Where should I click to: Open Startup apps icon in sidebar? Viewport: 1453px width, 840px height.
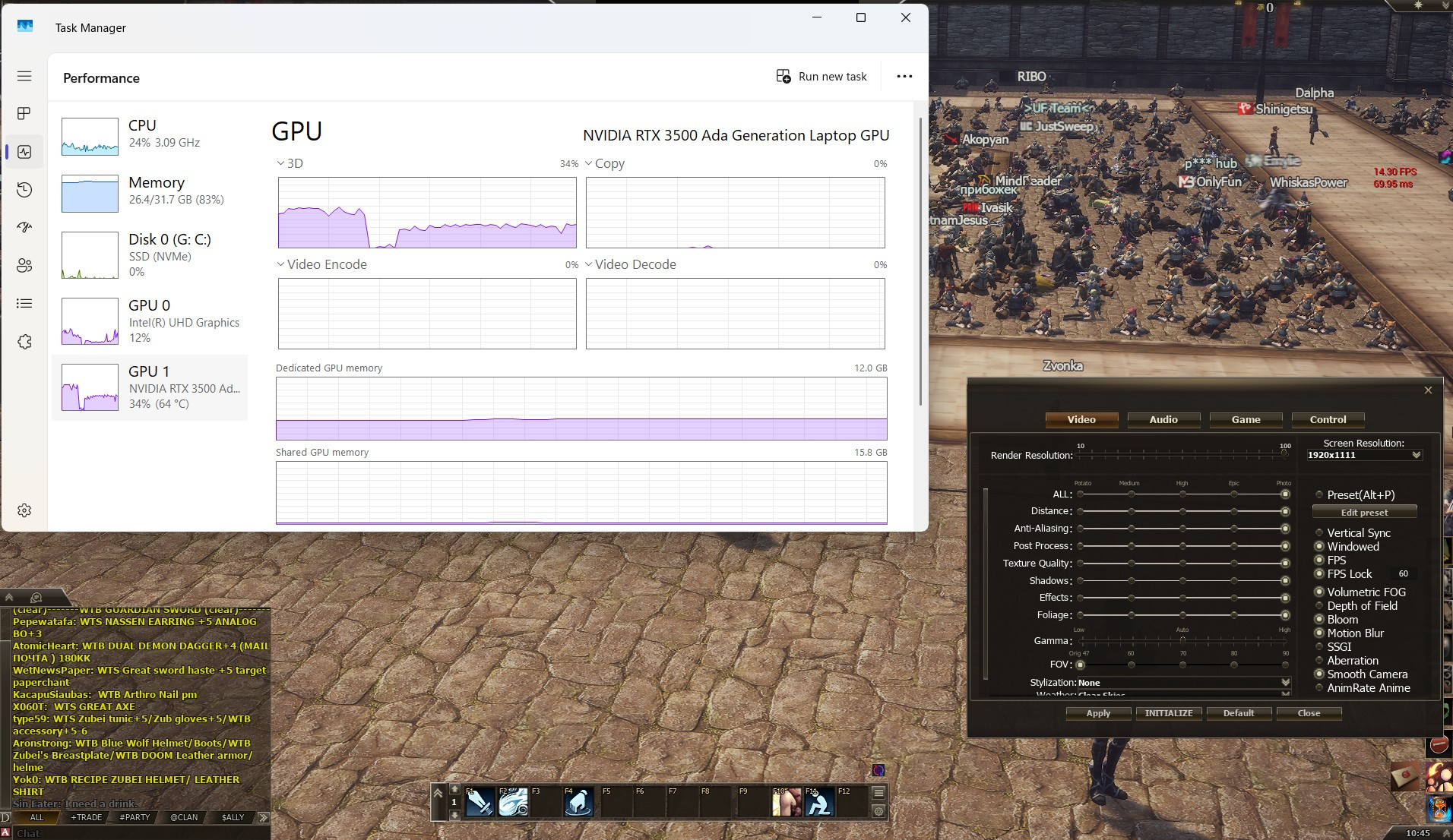(24, 227)
